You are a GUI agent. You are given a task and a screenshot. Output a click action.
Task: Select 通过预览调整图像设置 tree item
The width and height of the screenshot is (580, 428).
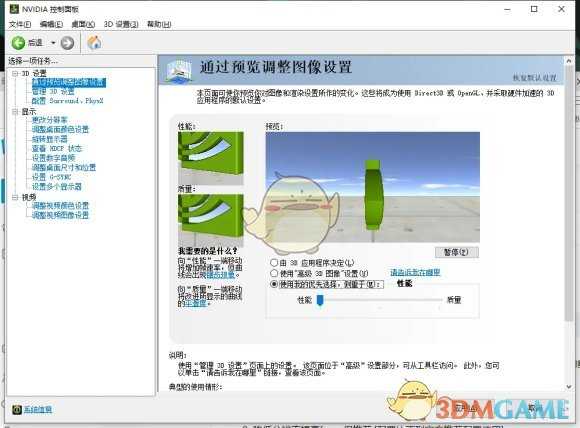[x=69, y=82]
